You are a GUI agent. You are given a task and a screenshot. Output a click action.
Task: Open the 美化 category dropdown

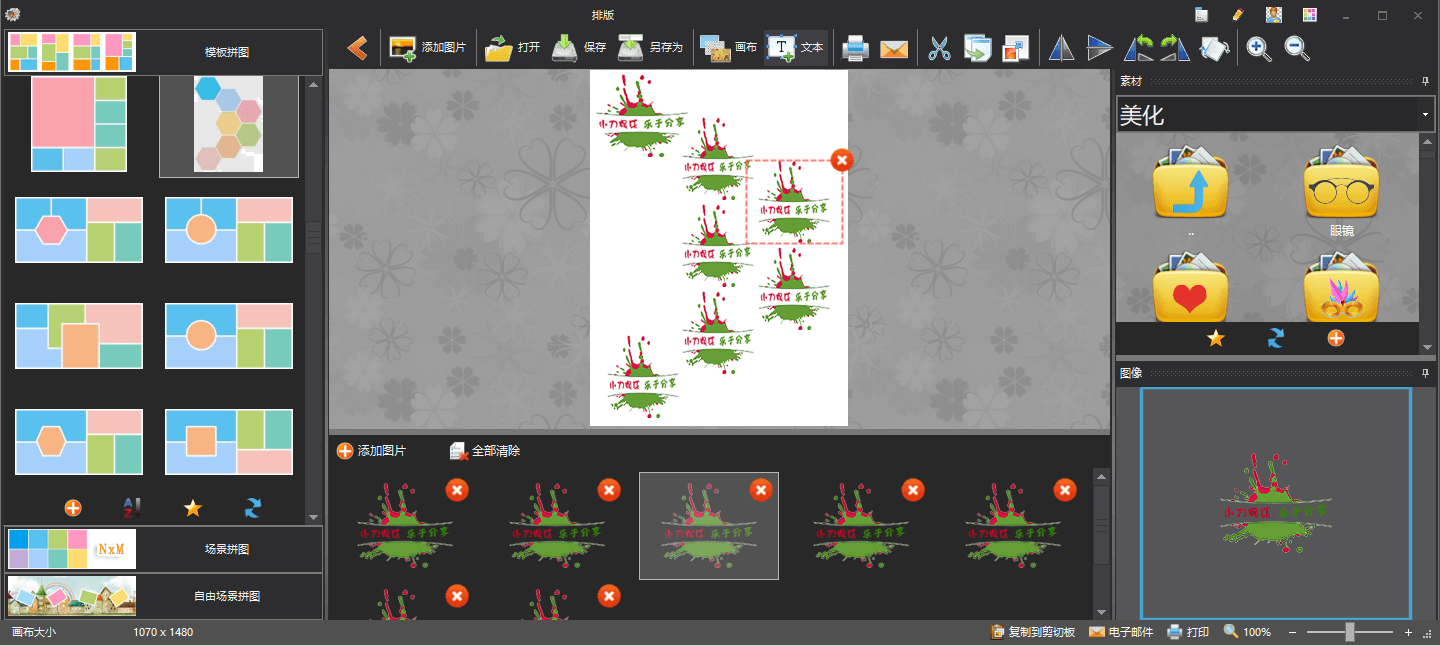tap(1425, 115)
